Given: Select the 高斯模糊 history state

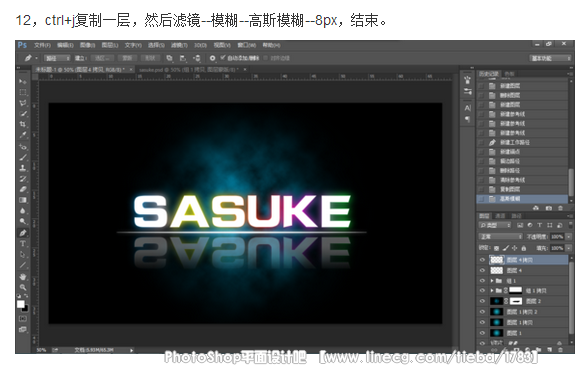Looking at the screenshot, I should [522, 199].
